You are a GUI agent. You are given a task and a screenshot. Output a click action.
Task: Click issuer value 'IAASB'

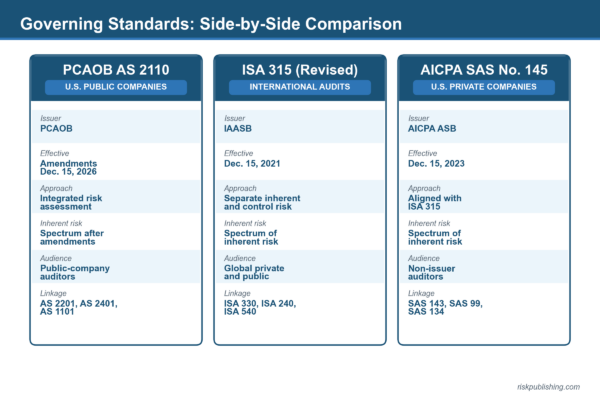pos(238,128)
